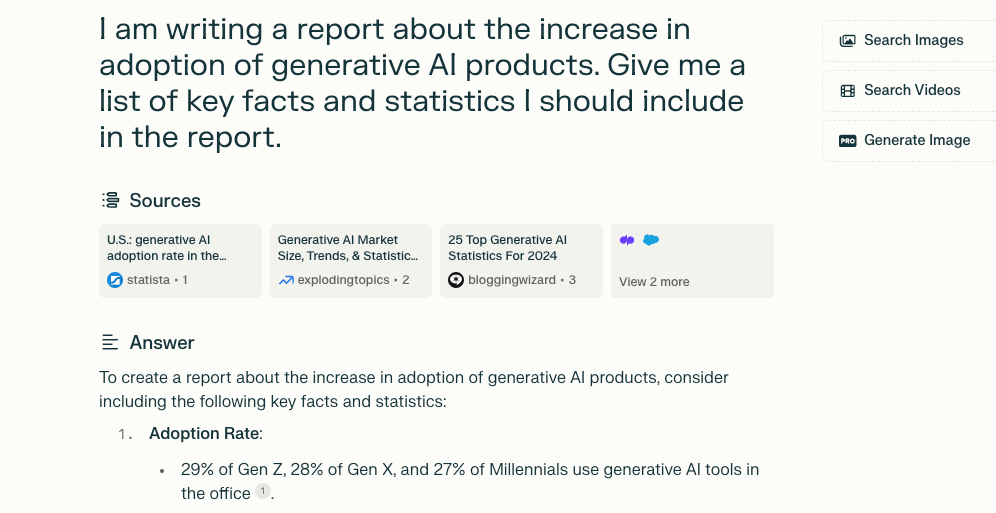Click the bold 'Adoption Rate' list heading
The height and width of the screenshot is (513, 996).
(204, 434)
